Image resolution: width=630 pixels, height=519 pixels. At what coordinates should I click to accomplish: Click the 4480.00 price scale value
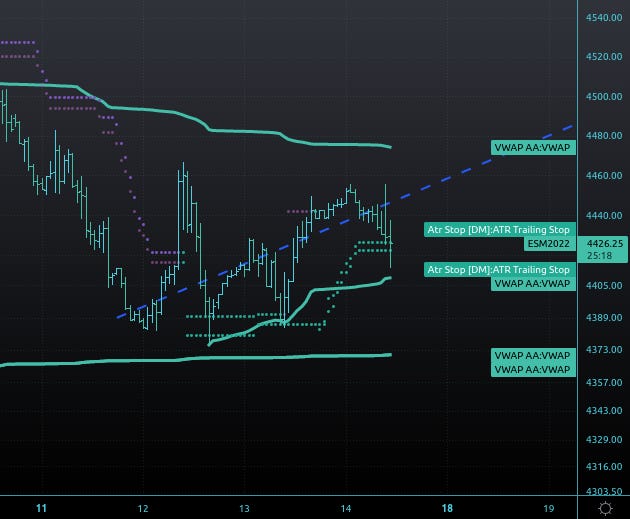(604, 136)
